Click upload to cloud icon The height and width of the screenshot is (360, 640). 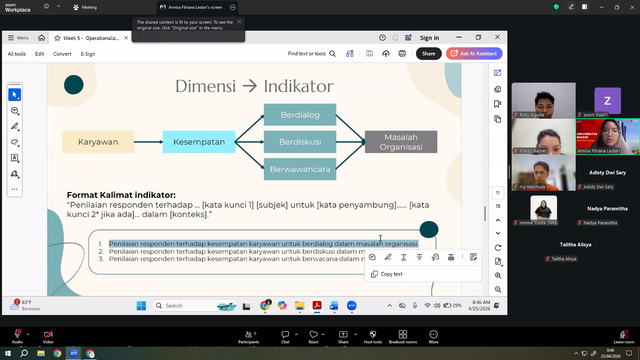[386, 54]
